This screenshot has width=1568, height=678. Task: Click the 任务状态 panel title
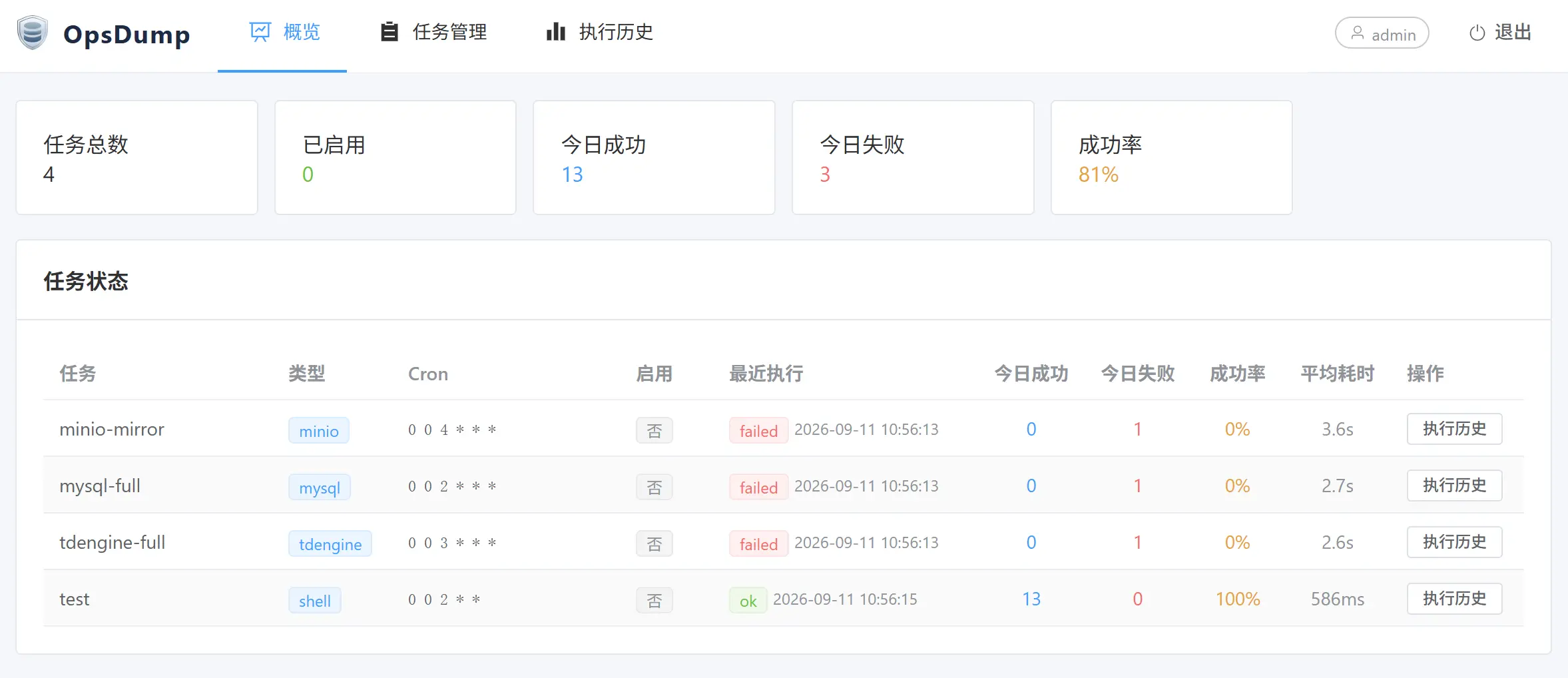click(x=86, y=281)
